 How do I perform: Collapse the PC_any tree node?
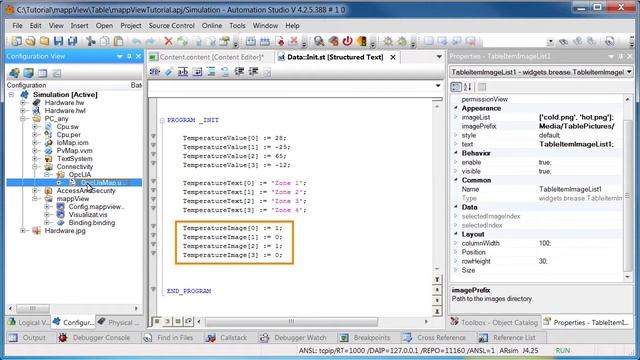click(23, 118)
